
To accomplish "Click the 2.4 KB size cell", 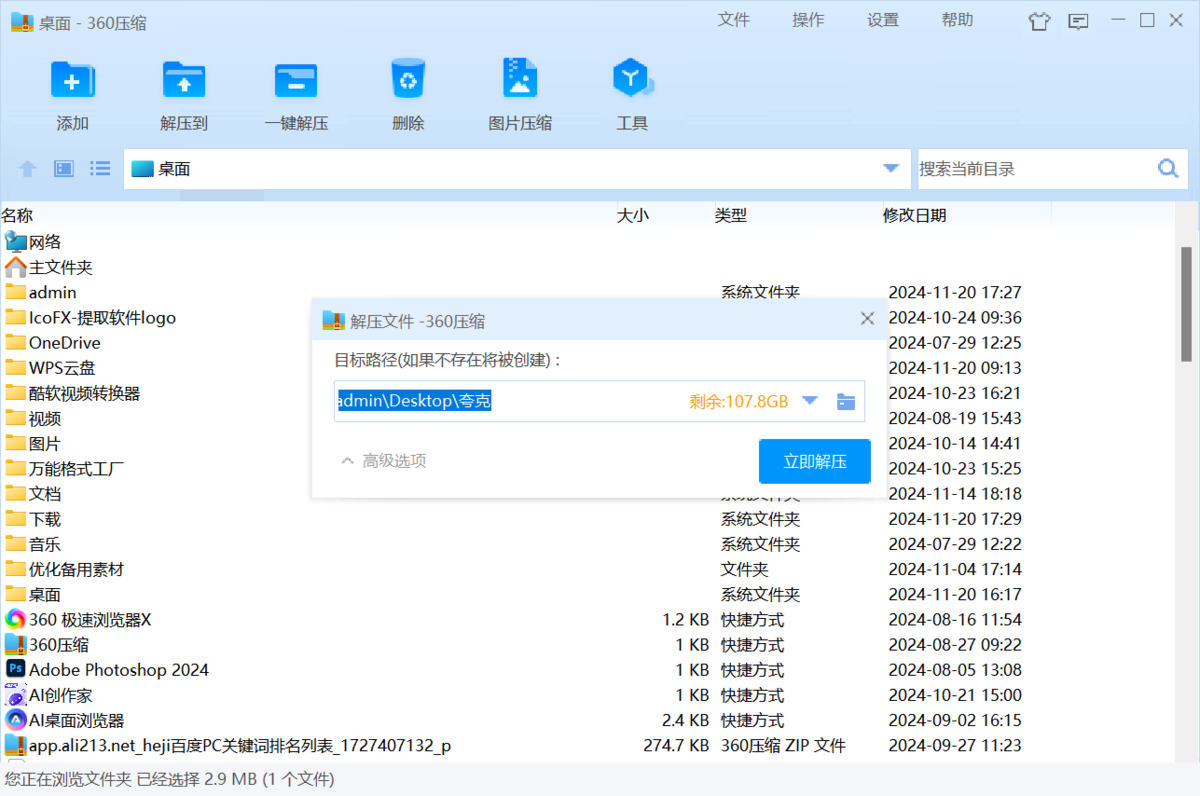I will click(685, 721).
